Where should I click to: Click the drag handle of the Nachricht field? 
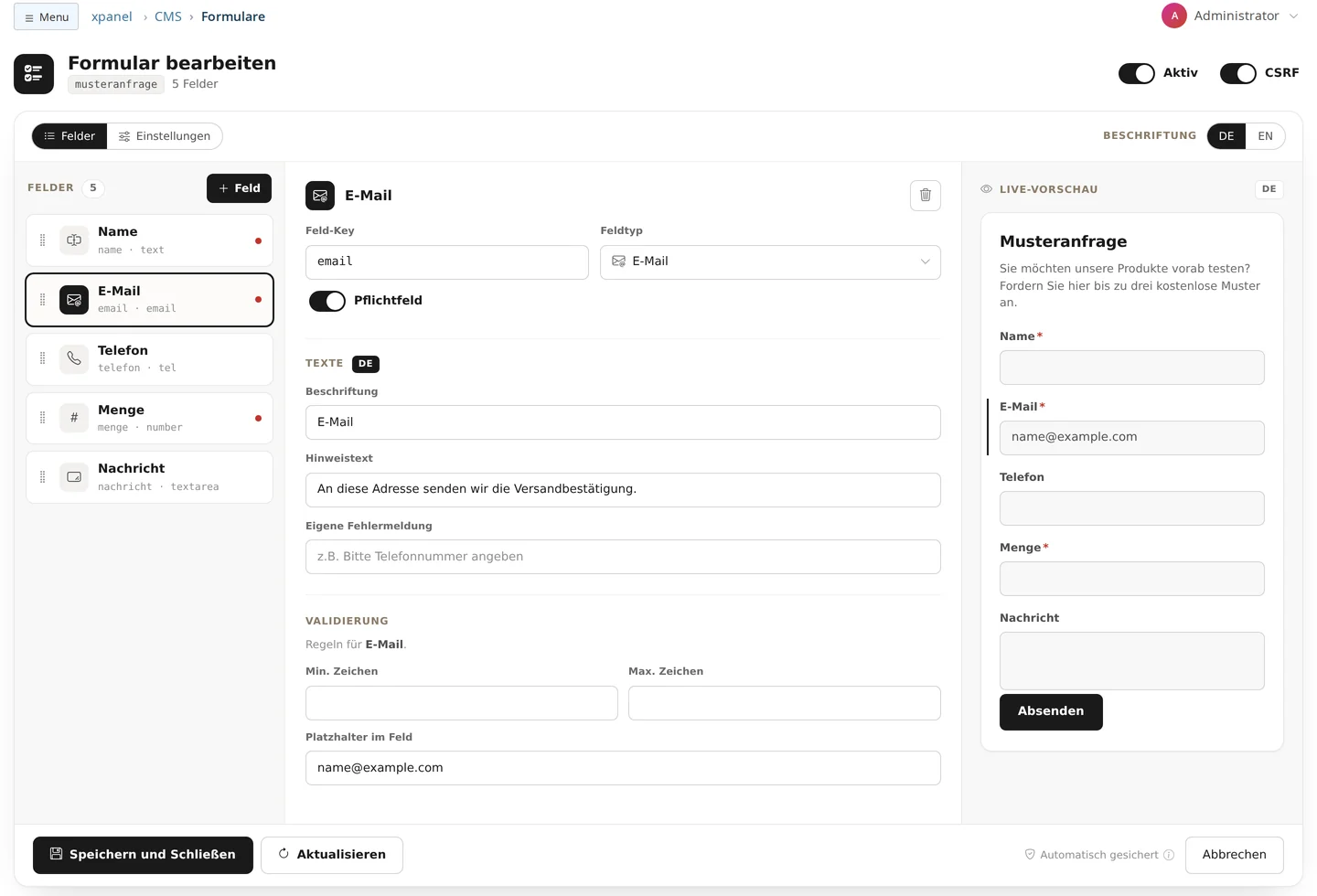point(42,477)
